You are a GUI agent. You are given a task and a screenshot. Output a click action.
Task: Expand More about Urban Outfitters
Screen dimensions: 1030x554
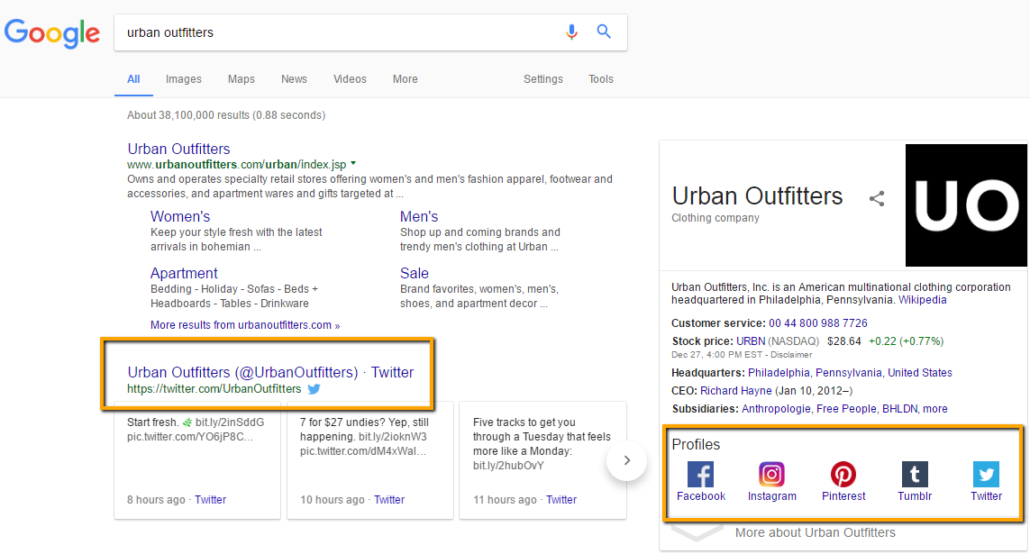coord(815,532)
